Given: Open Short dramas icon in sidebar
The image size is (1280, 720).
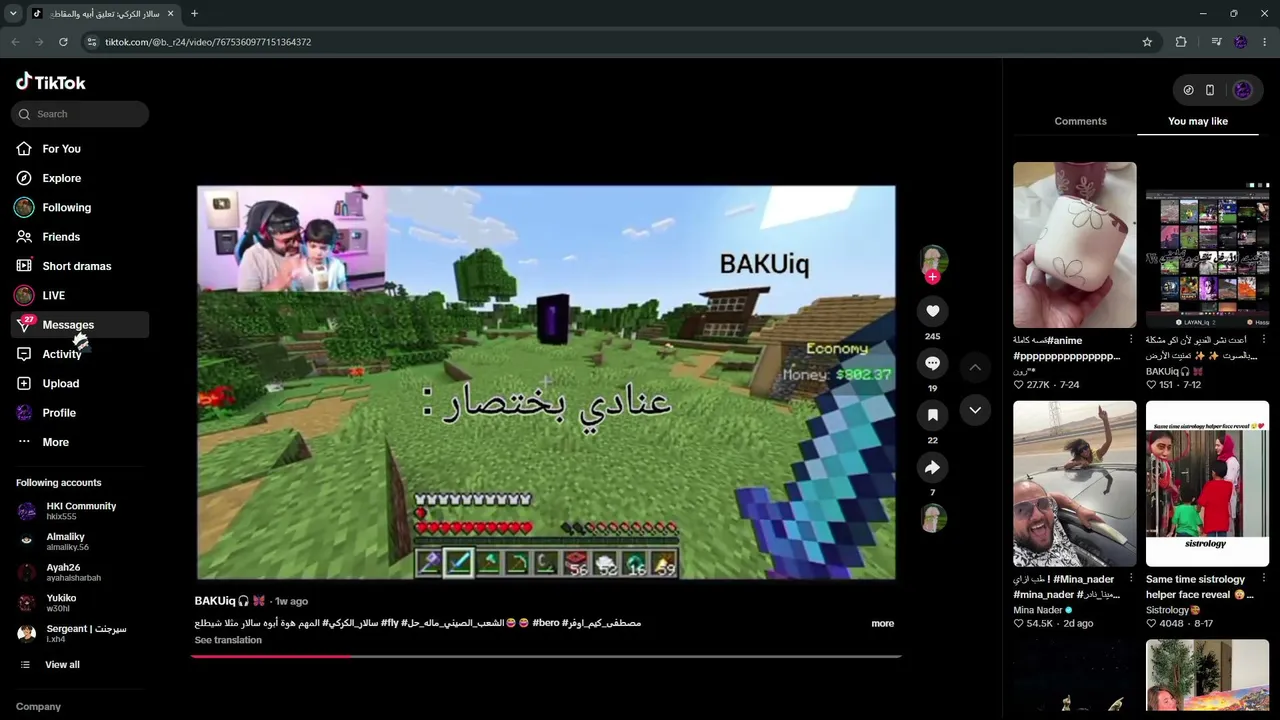Looking at the screenshot, I should [x=24, y=266].
